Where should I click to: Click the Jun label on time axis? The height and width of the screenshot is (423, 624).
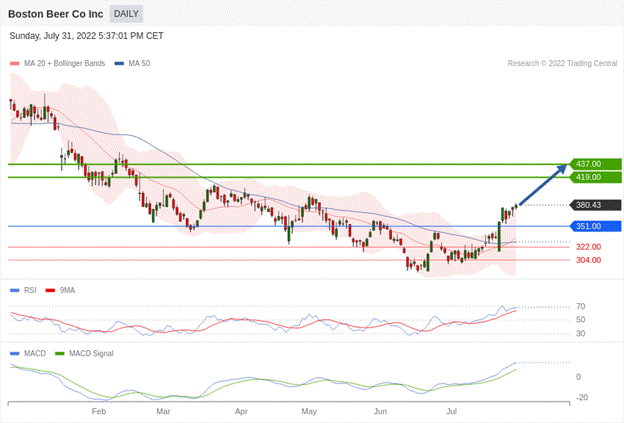click(x=380, y=411)
